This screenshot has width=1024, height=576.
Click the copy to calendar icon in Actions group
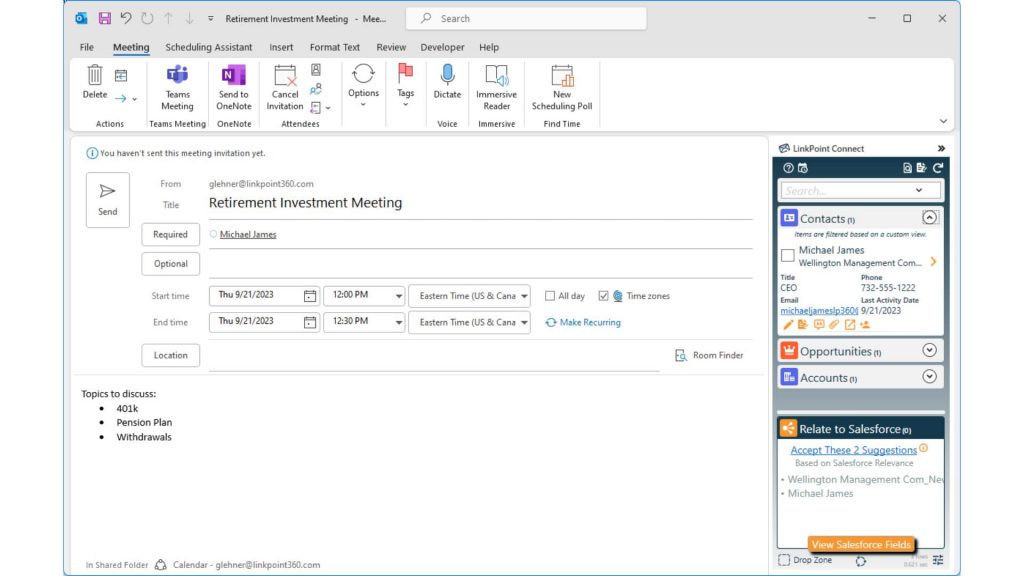tap(121, 76)
